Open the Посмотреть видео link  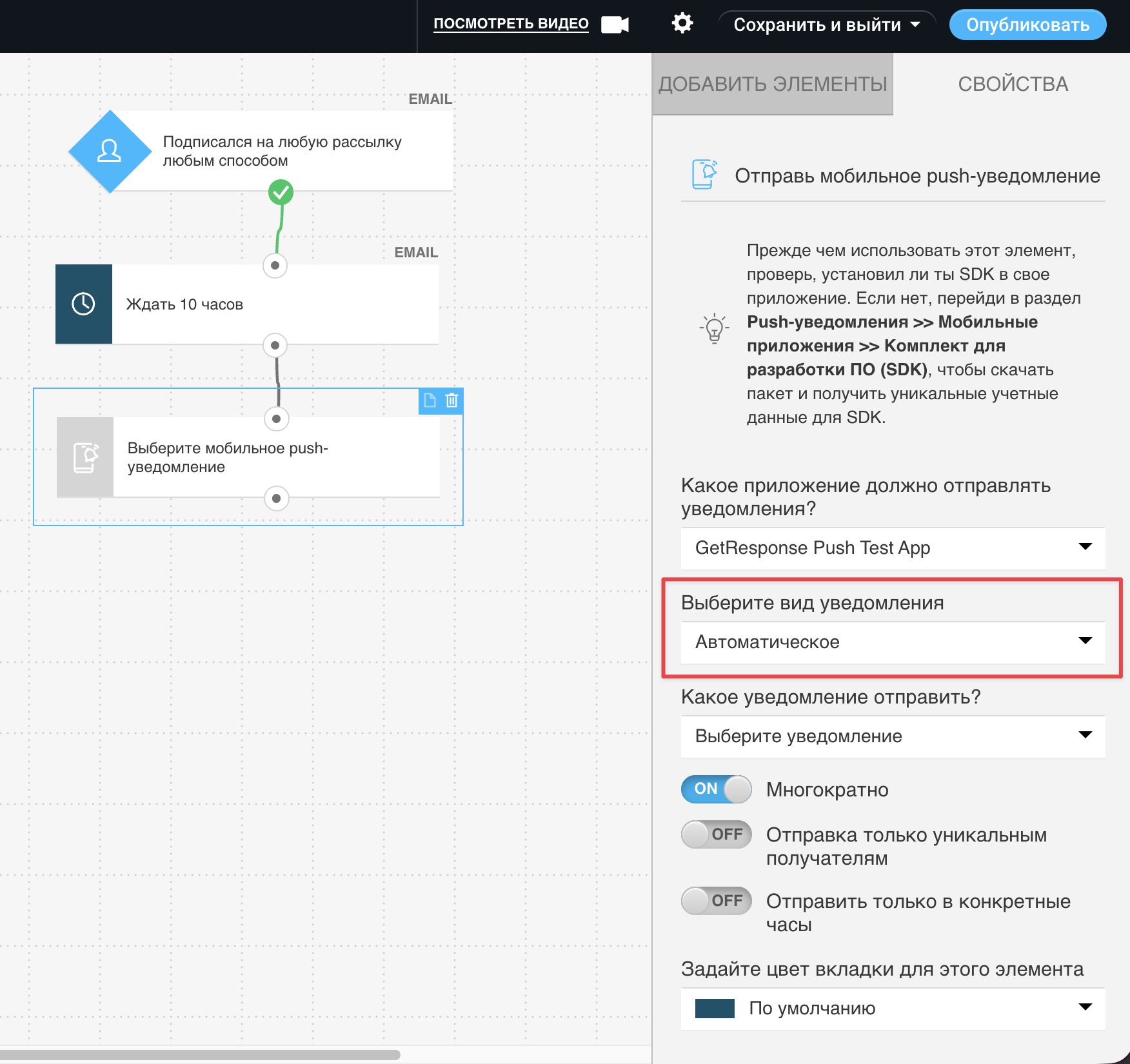(x=511, y=24)
